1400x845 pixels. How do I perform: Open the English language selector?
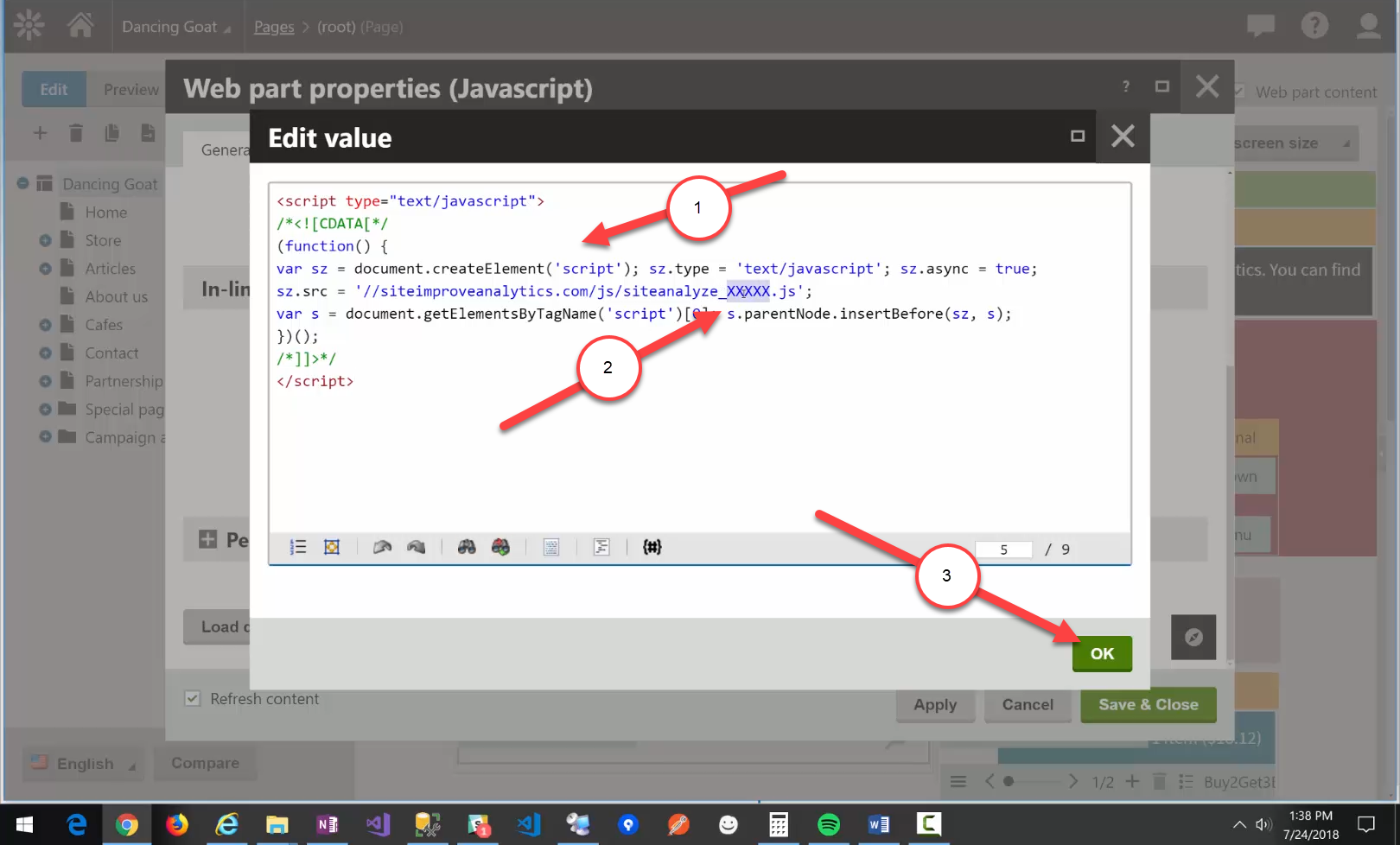pyautogui.click(x=82, y=763)
